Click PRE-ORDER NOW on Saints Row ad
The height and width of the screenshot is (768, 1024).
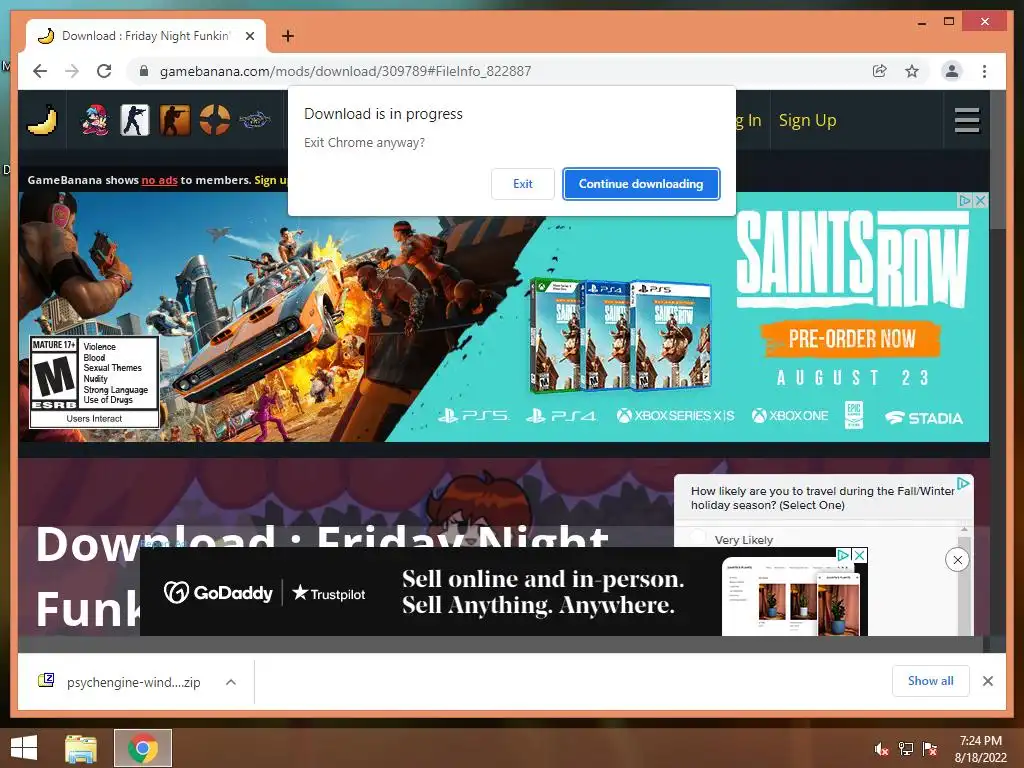coord(851,339)
